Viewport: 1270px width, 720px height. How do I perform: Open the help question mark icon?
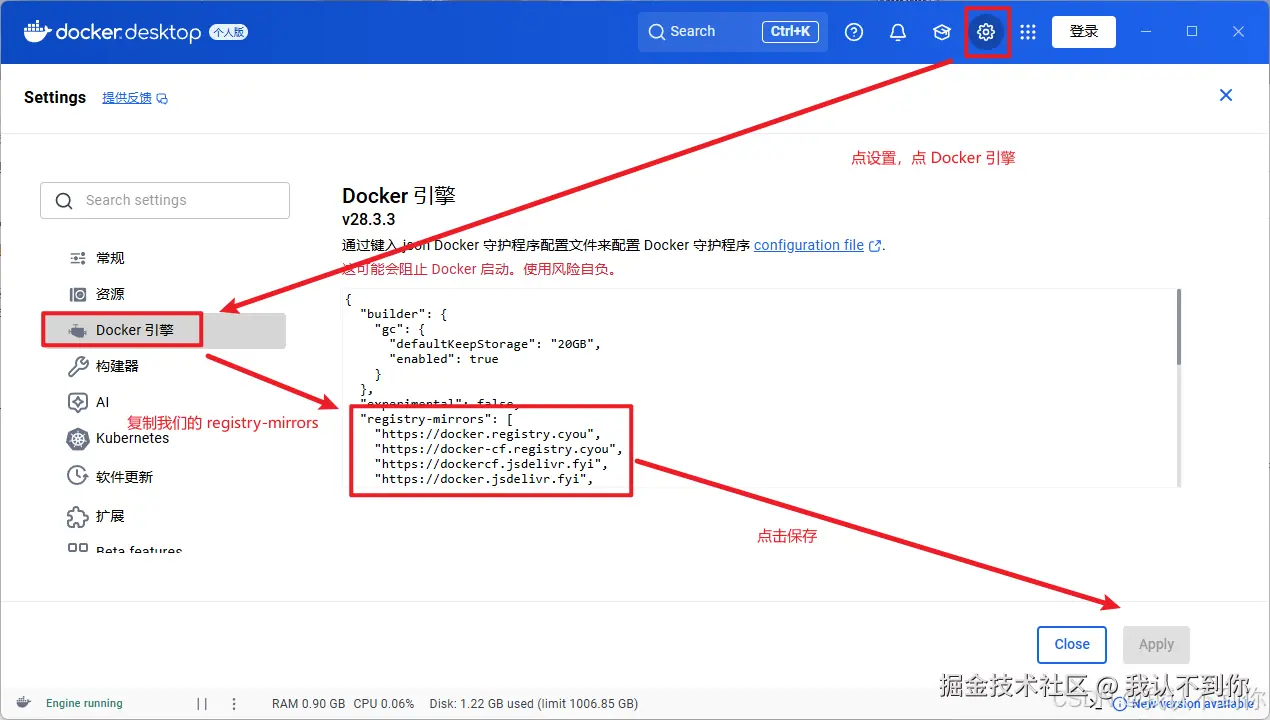pyautogui.click(x=854, y=32)
